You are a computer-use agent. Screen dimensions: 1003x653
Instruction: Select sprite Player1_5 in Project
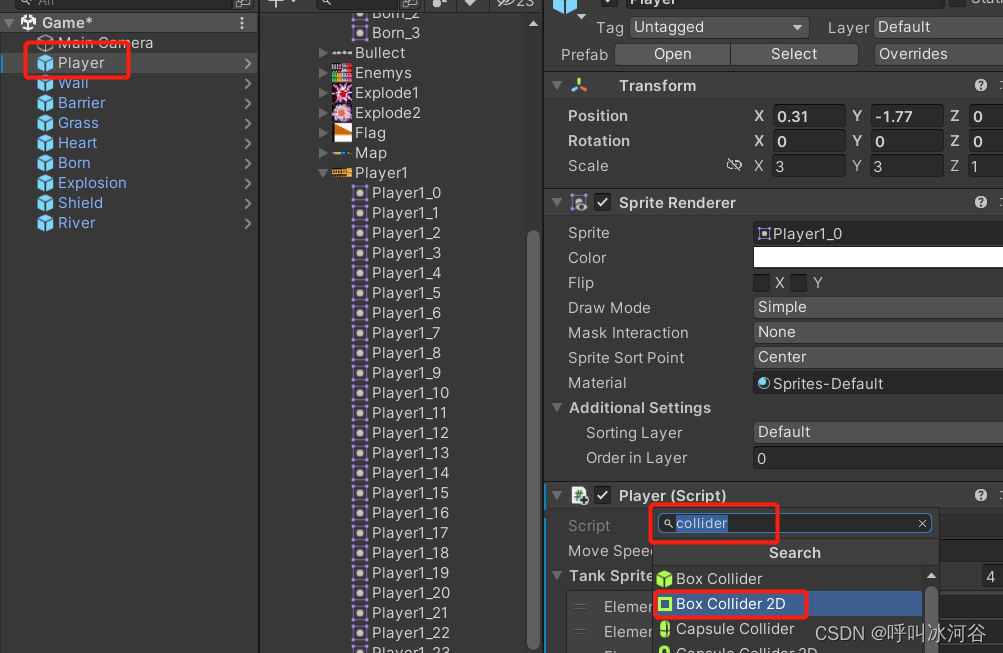(406, 293)
